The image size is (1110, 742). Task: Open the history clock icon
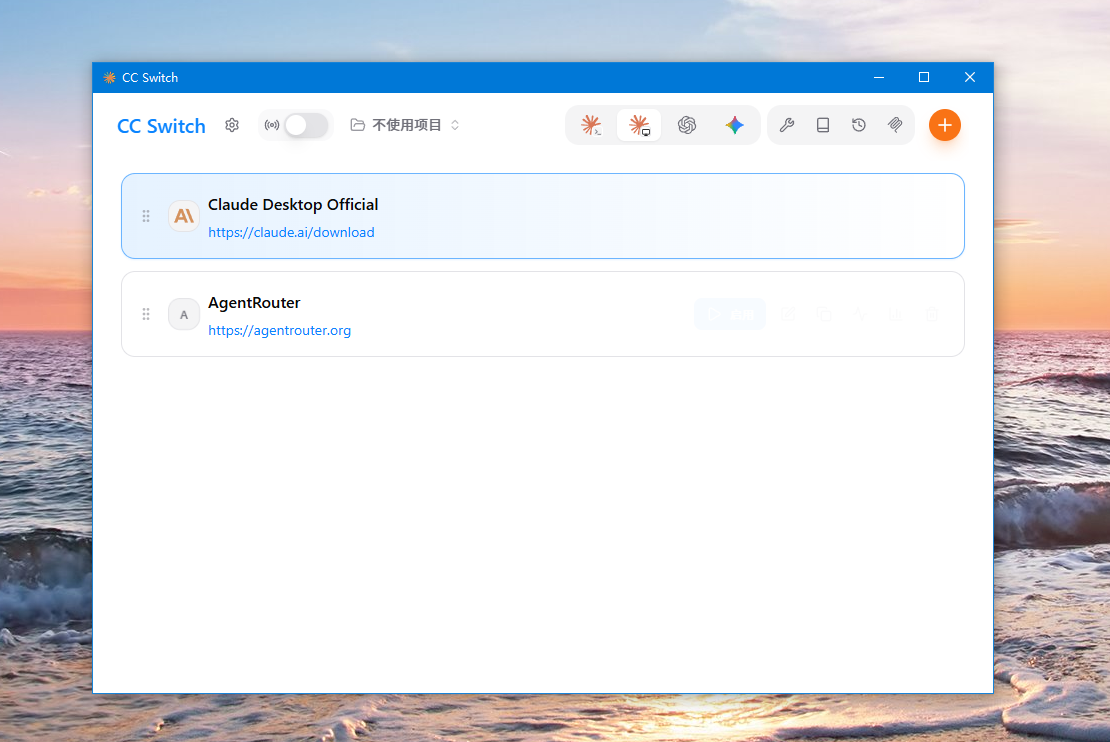(x=859, y=125)
